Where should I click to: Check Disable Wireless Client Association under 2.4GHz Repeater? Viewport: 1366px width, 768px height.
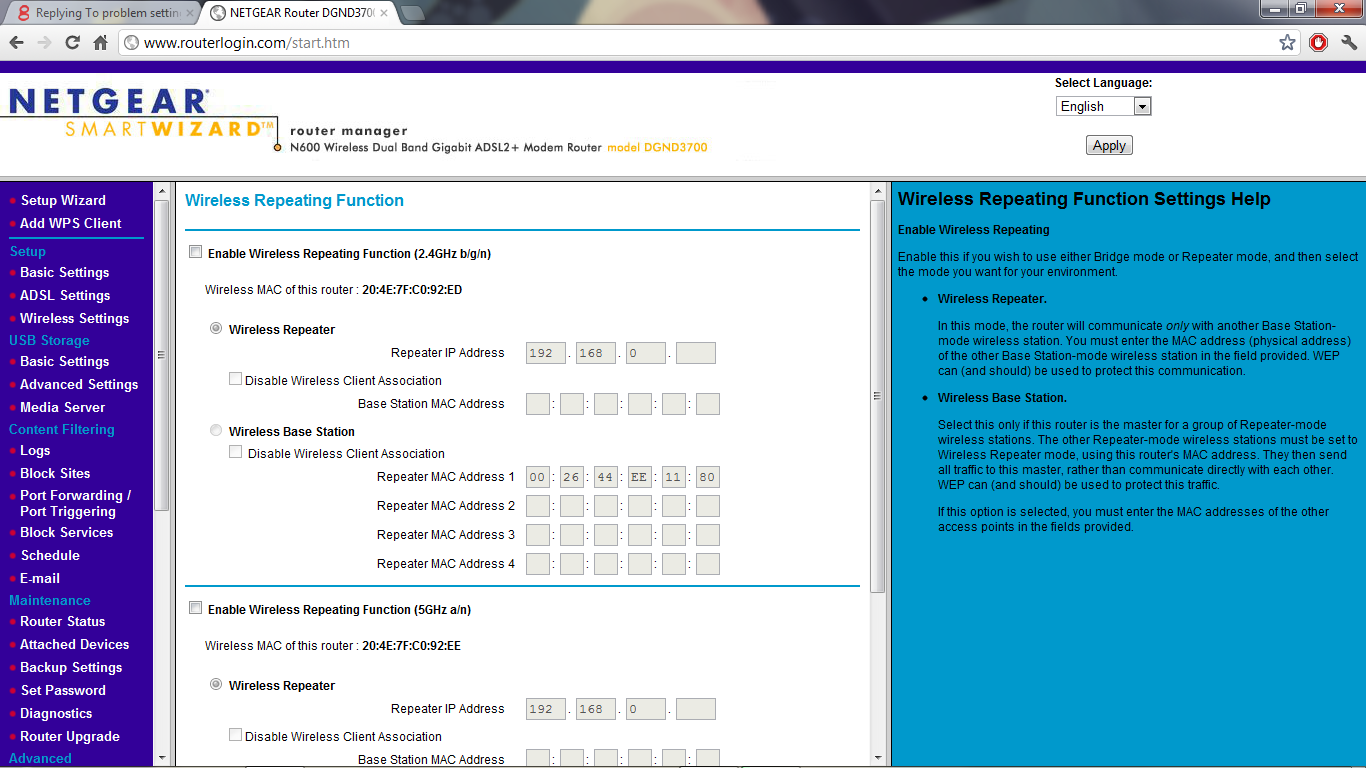pos(235,379)
